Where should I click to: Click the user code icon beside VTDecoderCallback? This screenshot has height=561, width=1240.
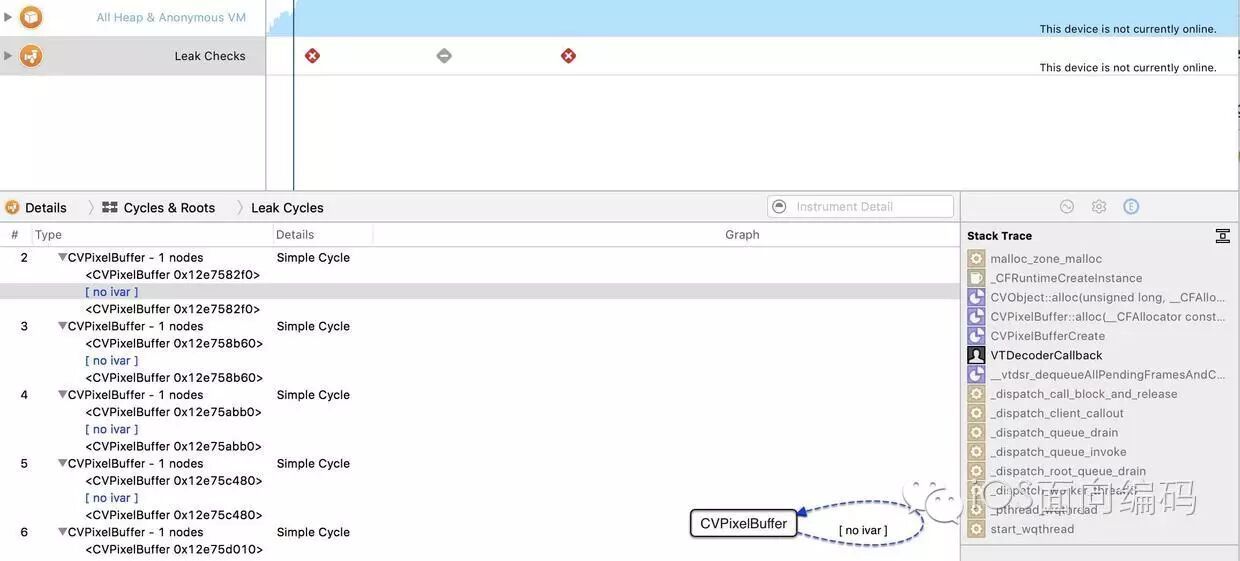click(x=977, y=355)
